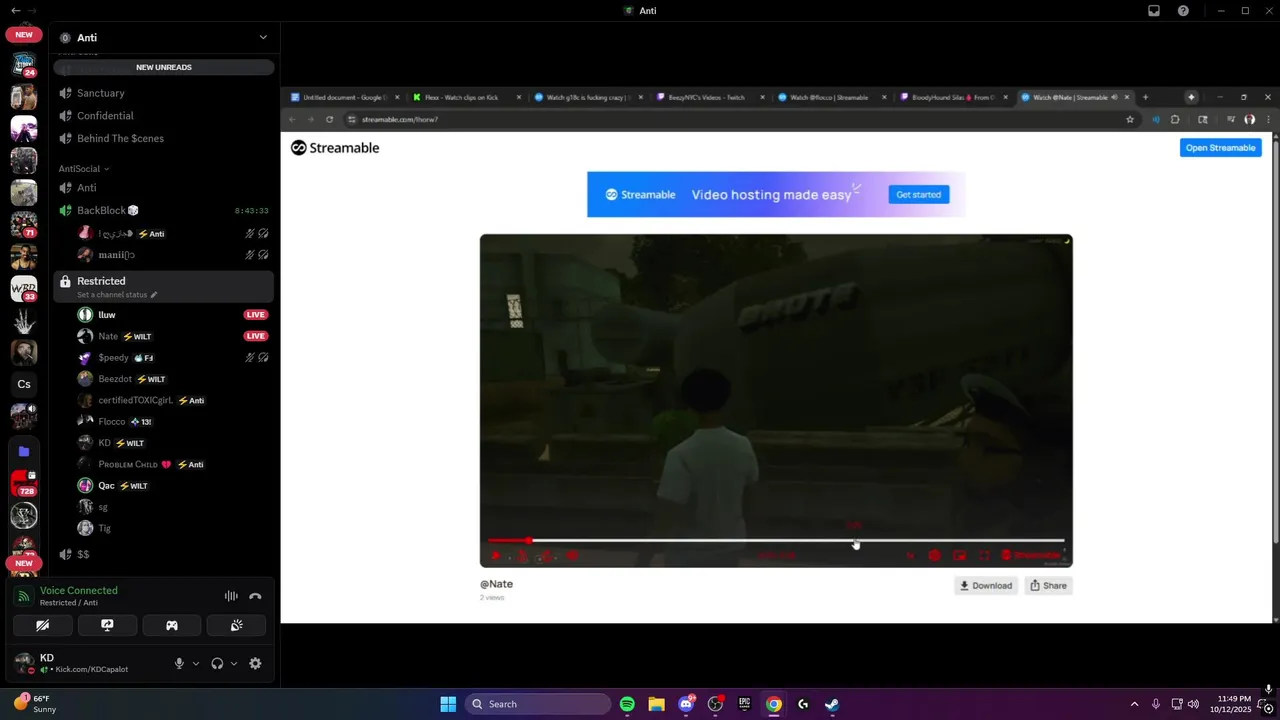The width and height of the screenshot is (1280, 720).
Task: Watch Nate's LIVE stream badge
Action: (256, 336)
